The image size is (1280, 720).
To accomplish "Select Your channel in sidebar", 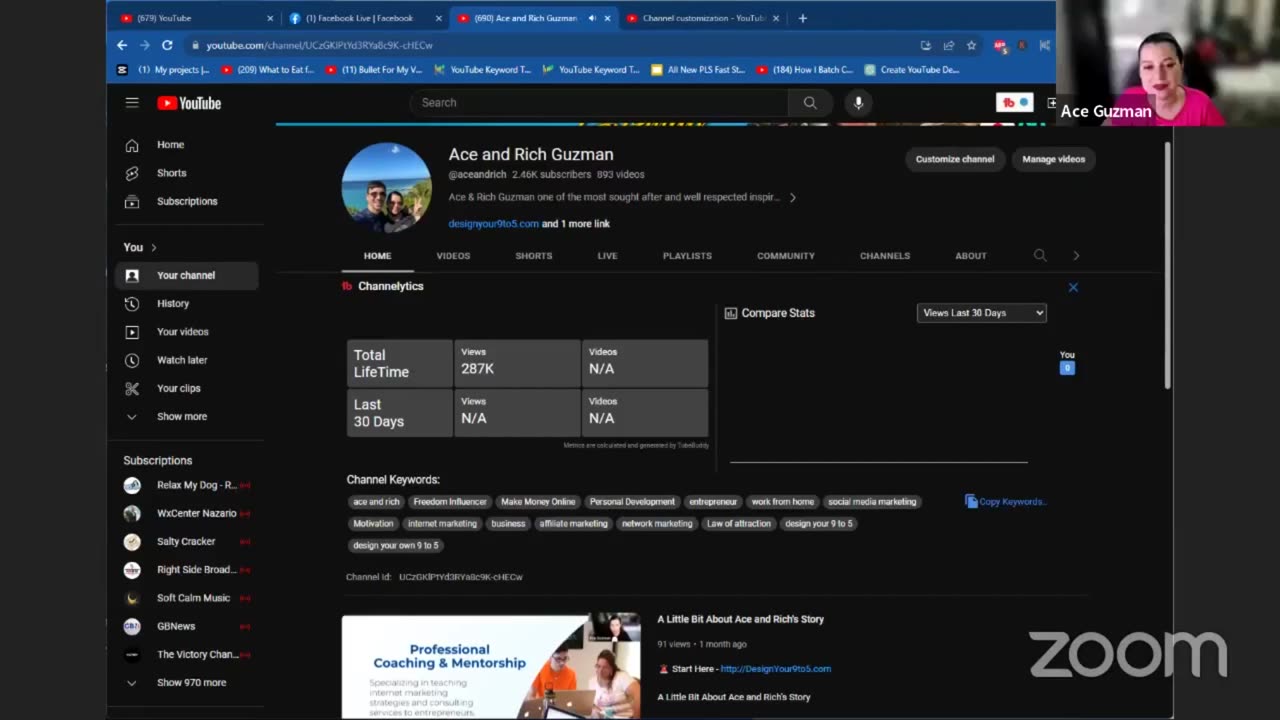I will [x=186, y=275].
